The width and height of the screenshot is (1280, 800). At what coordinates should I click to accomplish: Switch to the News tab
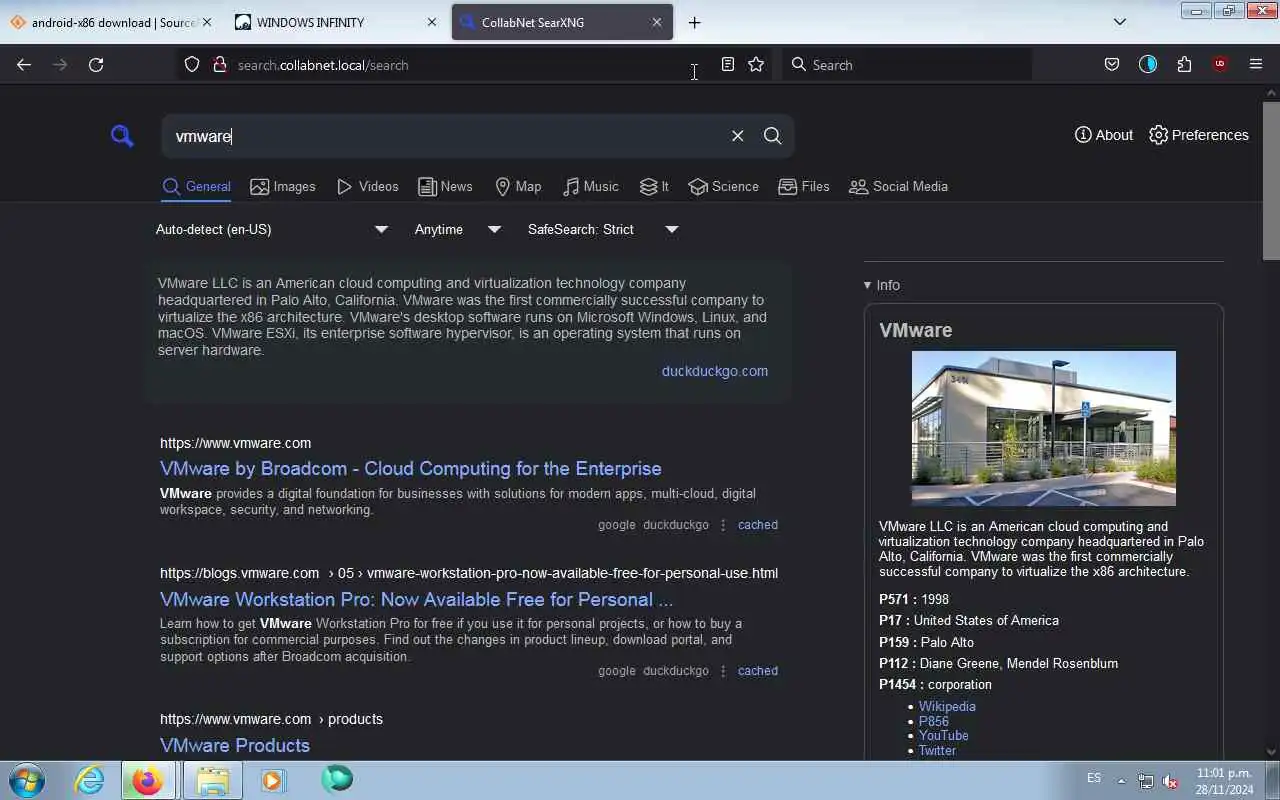click(445, 187)
